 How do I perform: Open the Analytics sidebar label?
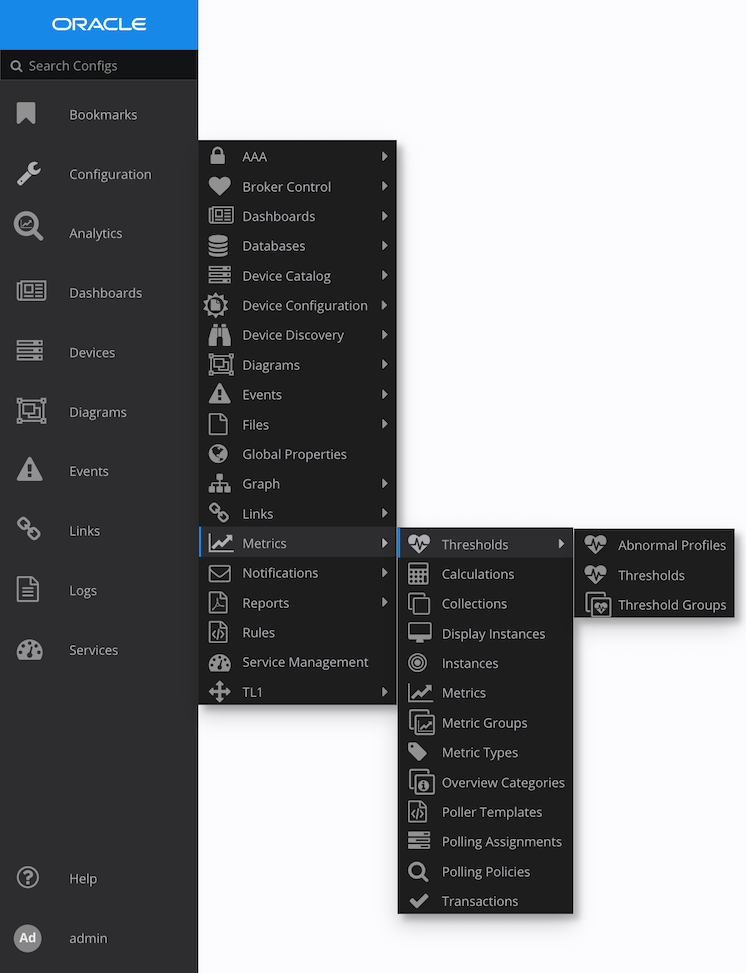click(x=96, y=233)
